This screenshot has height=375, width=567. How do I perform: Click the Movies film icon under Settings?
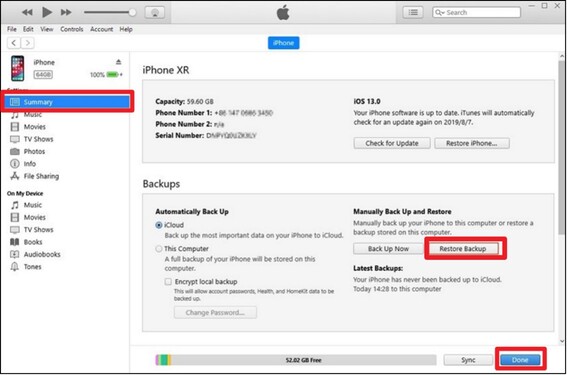pos(14,127)
